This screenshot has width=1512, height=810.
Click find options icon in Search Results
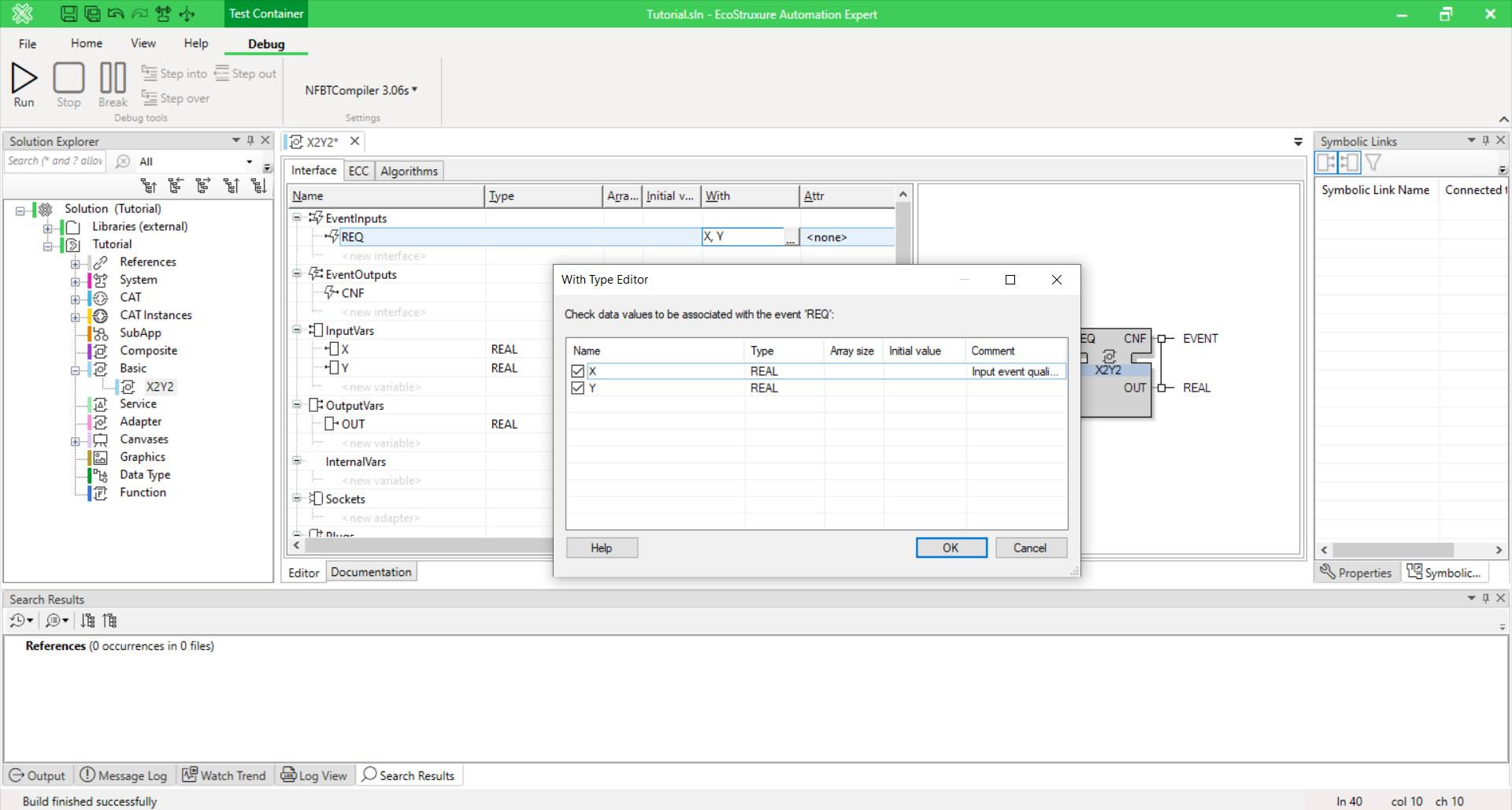click(57, 621)
